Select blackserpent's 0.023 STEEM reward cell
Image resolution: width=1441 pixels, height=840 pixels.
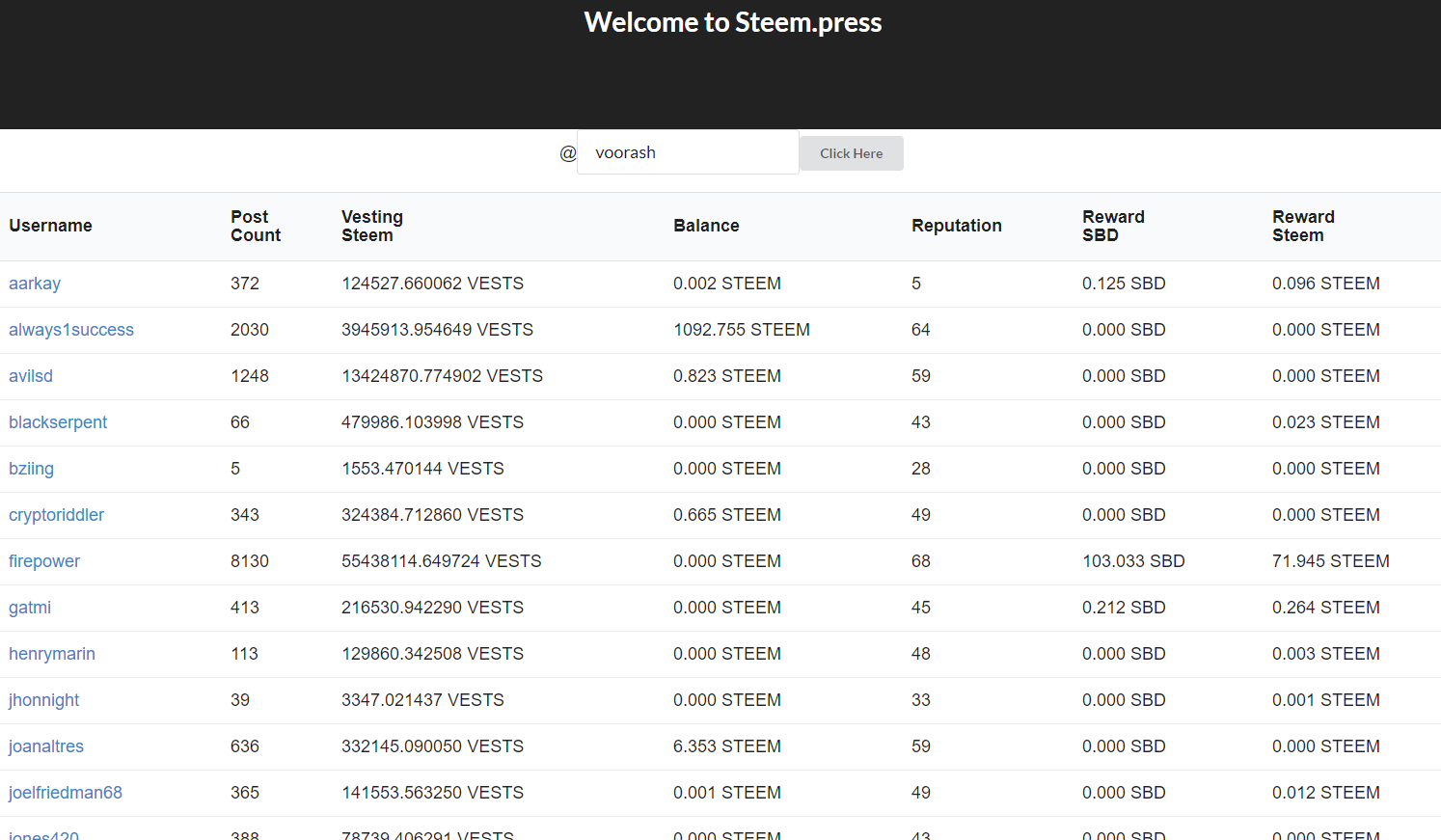[1326, 422]
